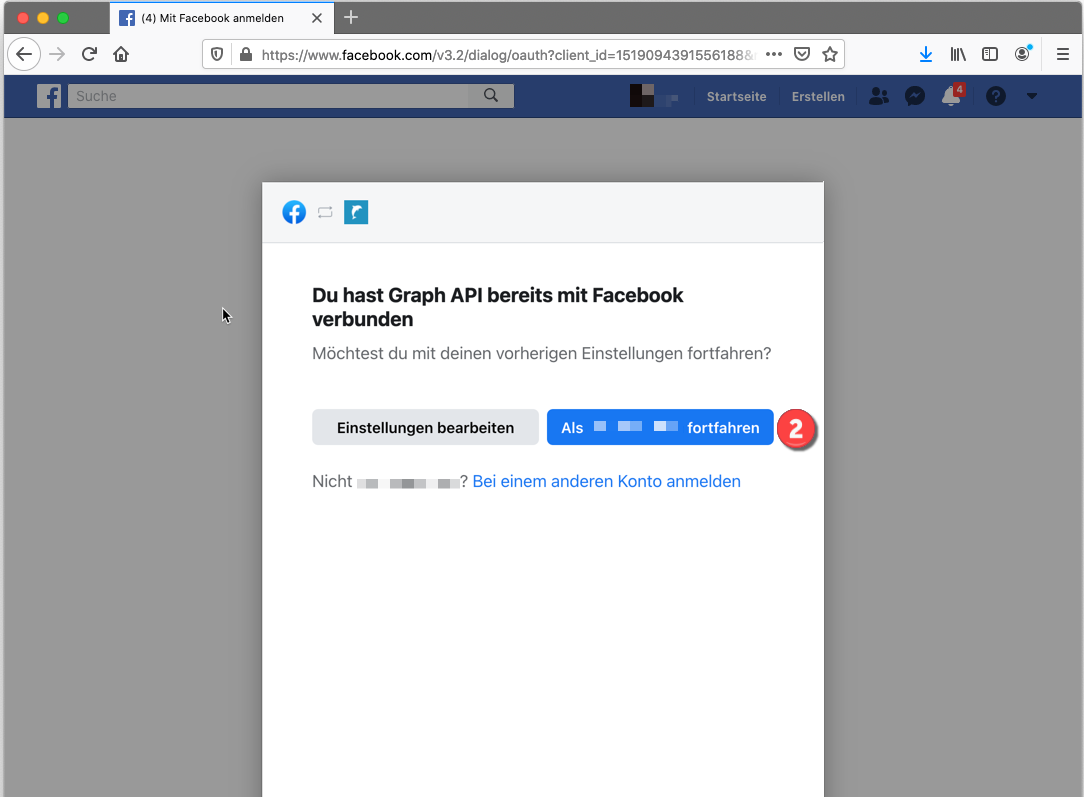
Task: Click the Facebook logo in header
Action: tap(49, 96)
